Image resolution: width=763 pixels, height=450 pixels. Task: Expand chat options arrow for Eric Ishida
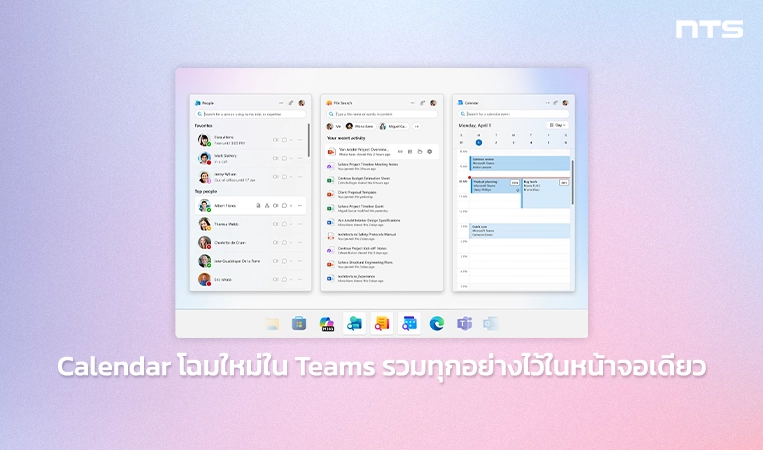(x=291, y=280)
